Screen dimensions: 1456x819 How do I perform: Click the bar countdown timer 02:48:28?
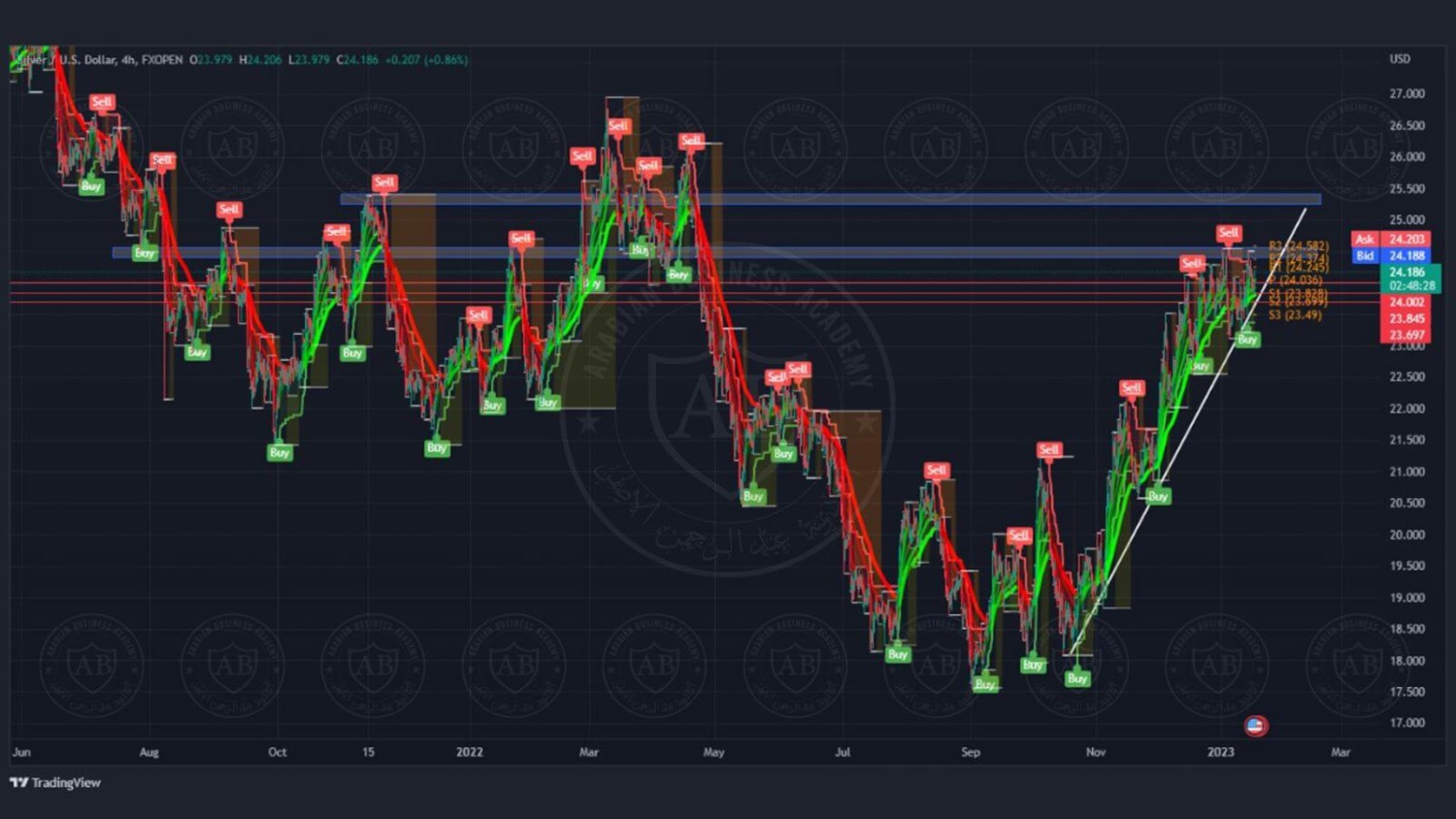point(1411,286)
